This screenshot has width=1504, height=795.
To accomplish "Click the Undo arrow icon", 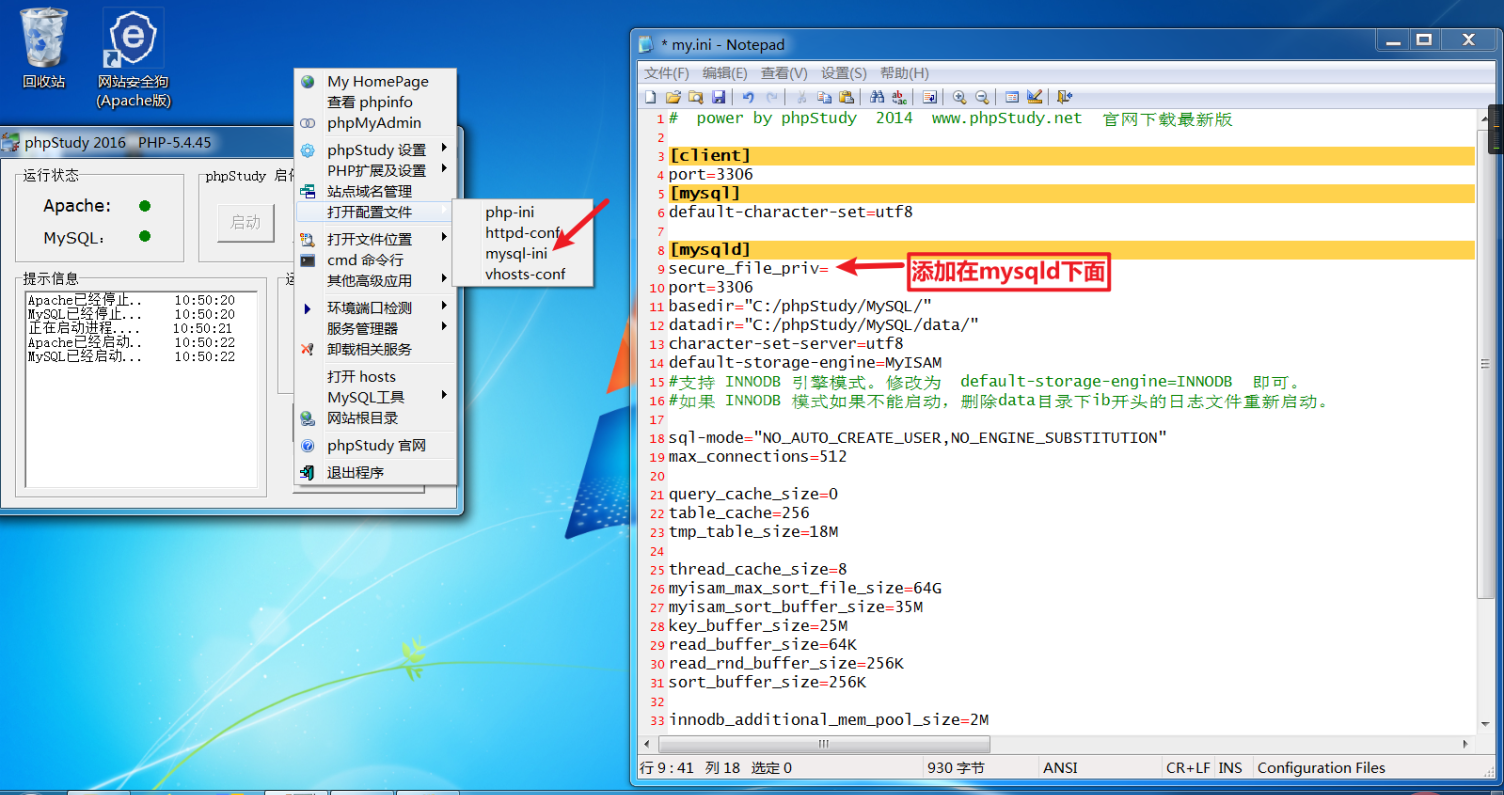I will [x=748, y=97].
